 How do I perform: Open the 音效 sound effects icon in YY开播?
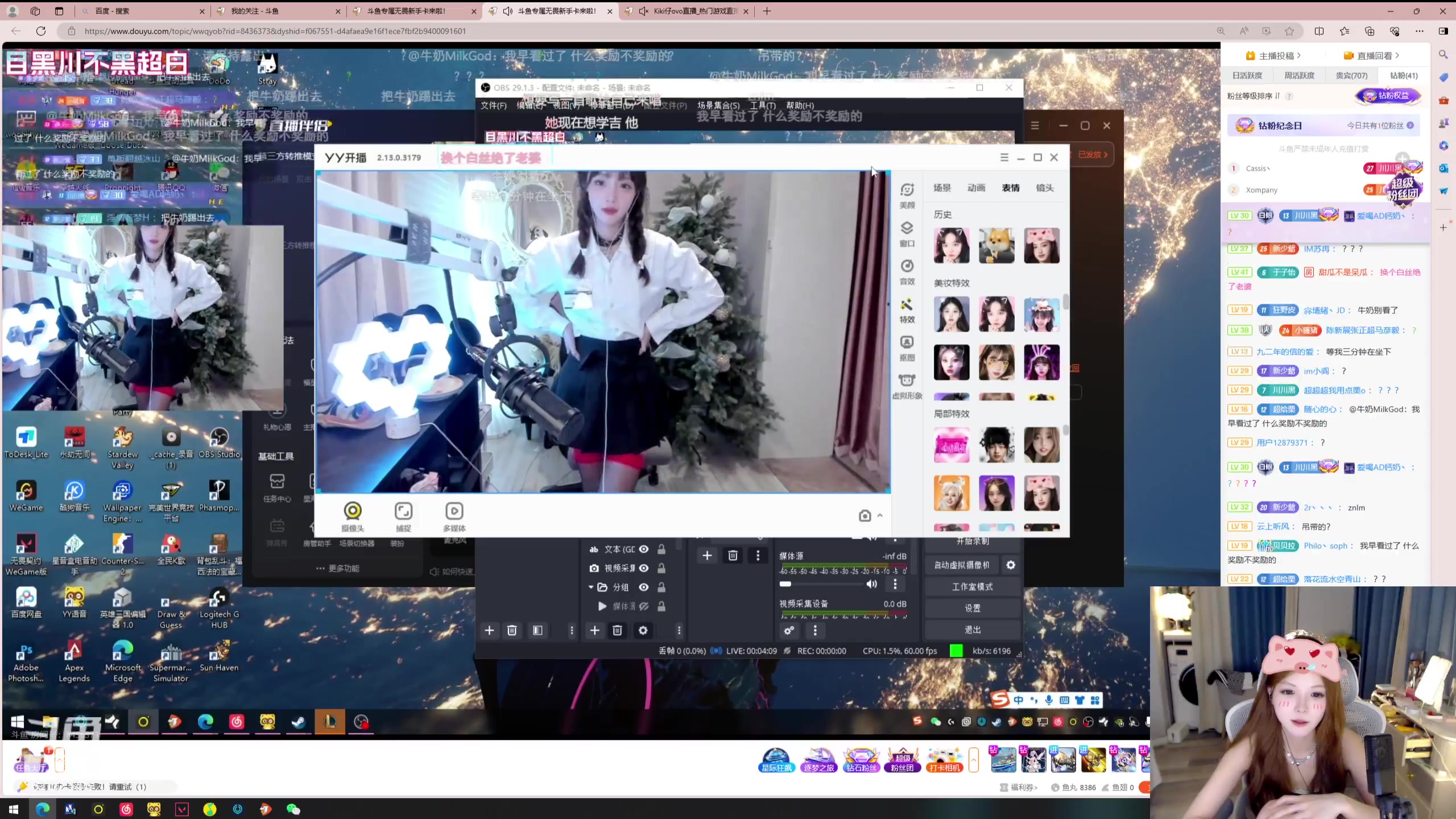[907, 272]
